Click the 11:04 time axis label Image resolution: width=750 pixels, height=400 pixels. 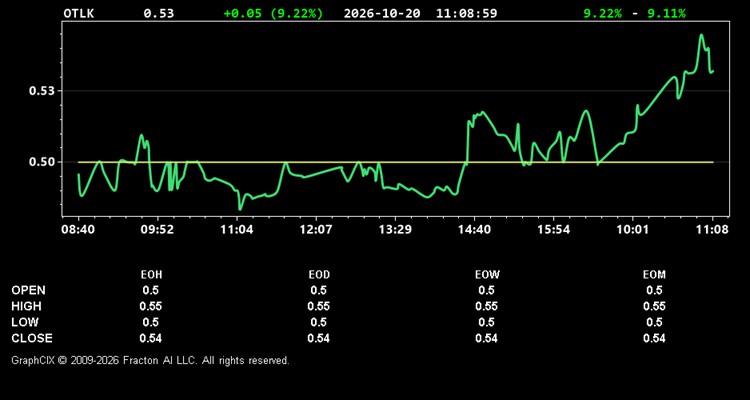click(237, 230)
